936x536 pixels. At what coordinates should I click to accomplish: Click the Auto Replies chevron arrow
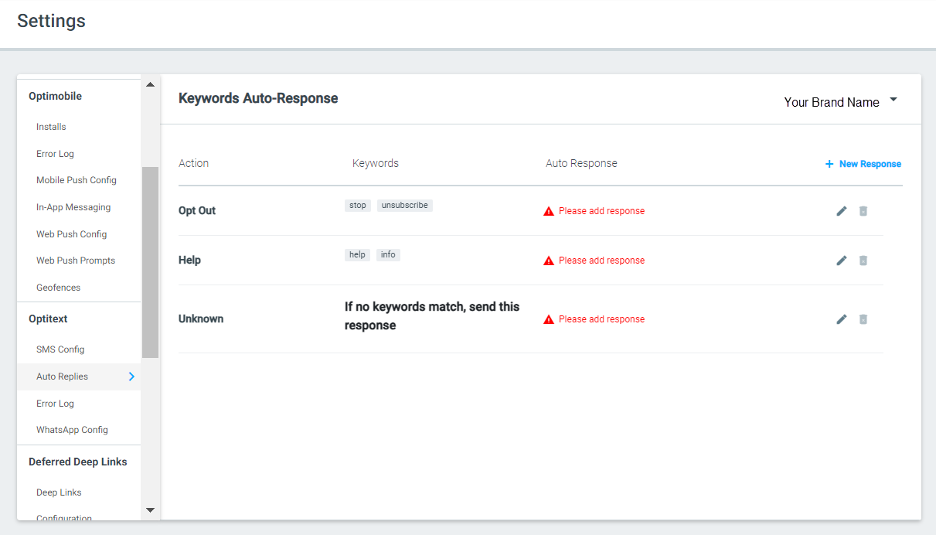pos(132,377)
